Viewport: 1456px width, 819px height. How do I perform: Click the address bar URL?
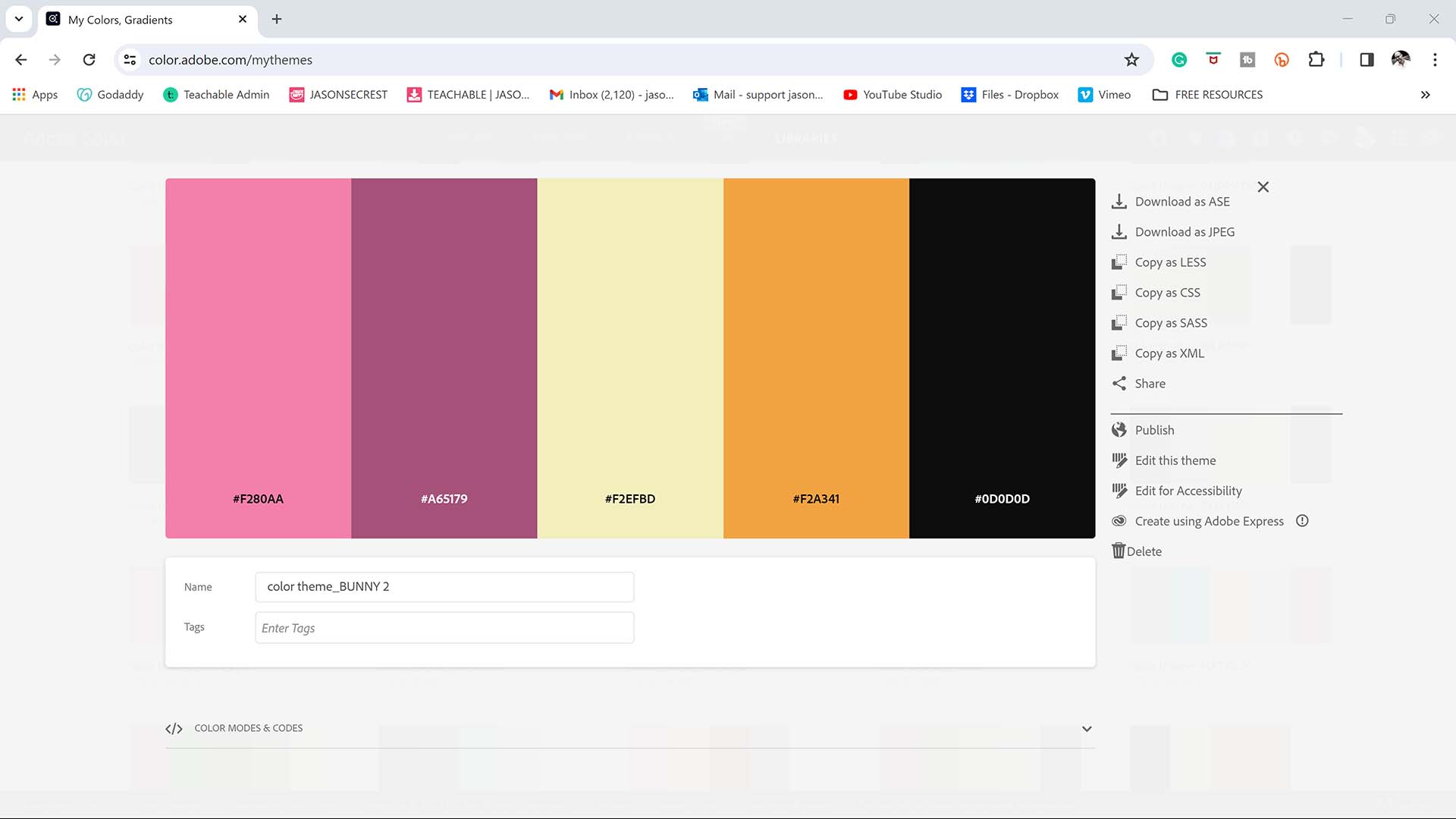coord(231,60)
